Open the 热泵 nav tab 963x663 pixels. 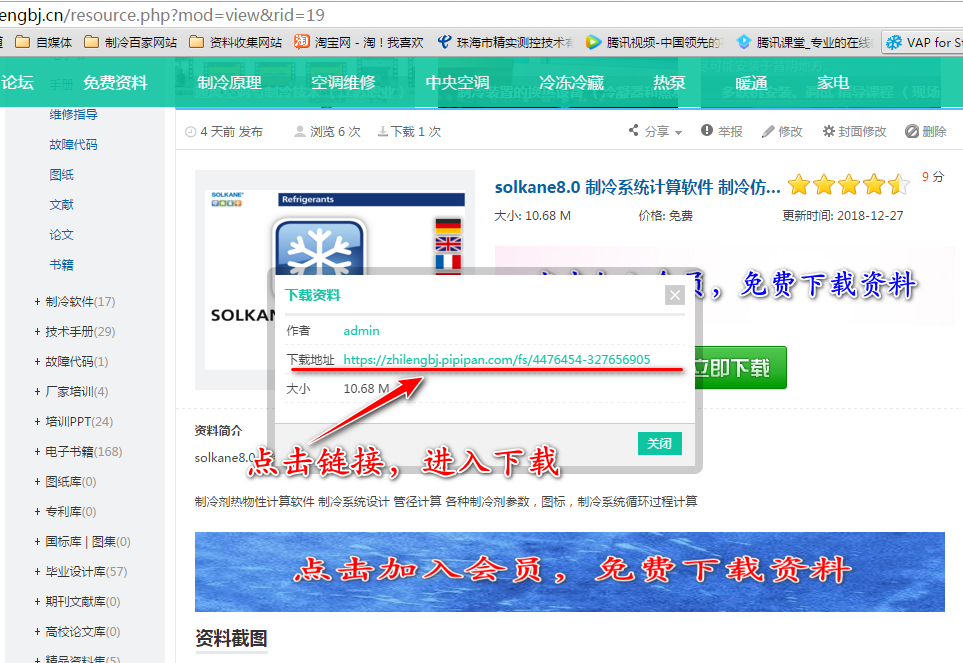(669, 82)
